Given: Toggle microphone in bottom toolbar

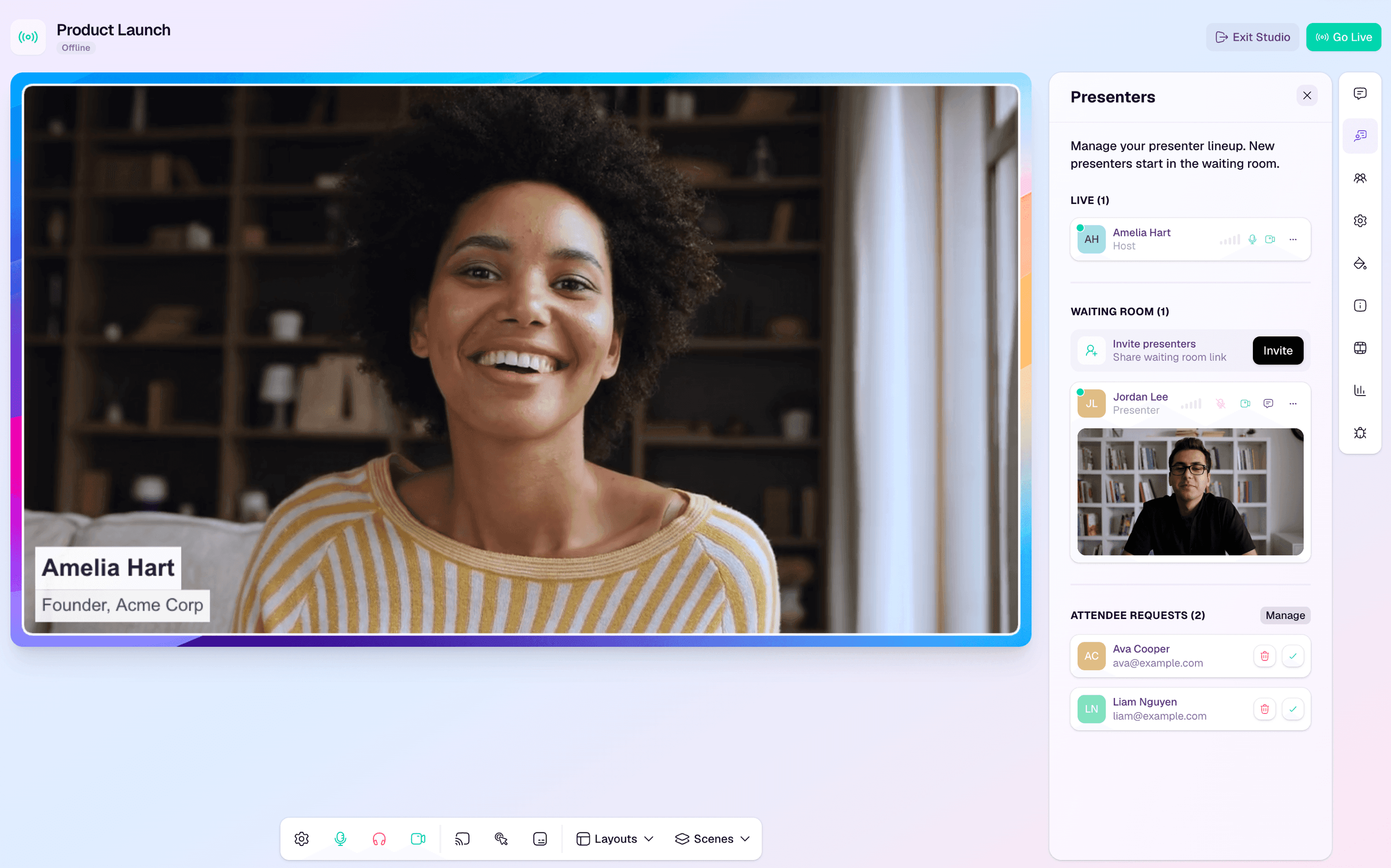Looking at the screenshot, I should [x=340, y=839].
